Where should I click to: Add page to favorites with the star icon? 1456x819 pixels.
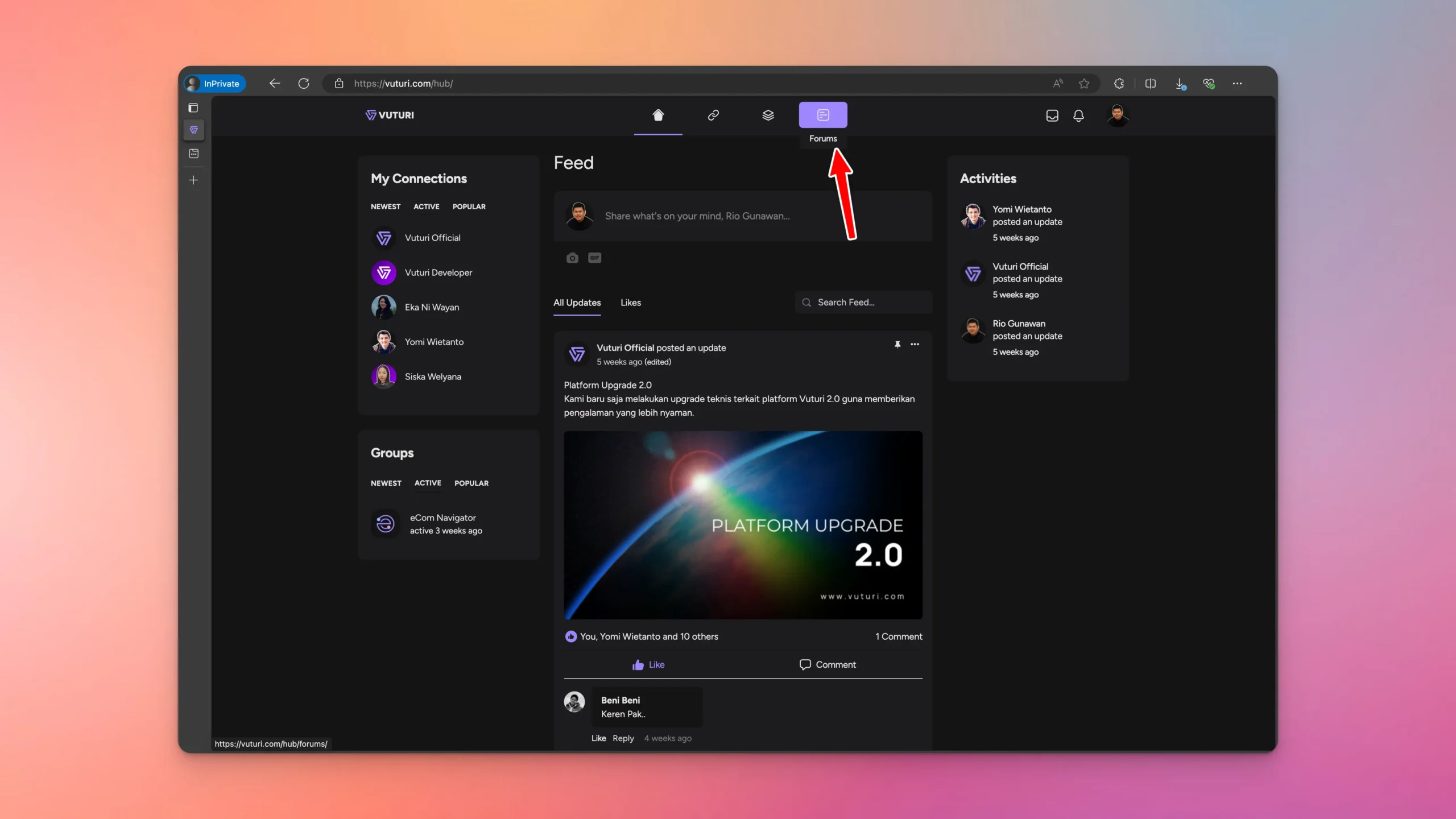pyautogui.click(x=1084, y=84)
